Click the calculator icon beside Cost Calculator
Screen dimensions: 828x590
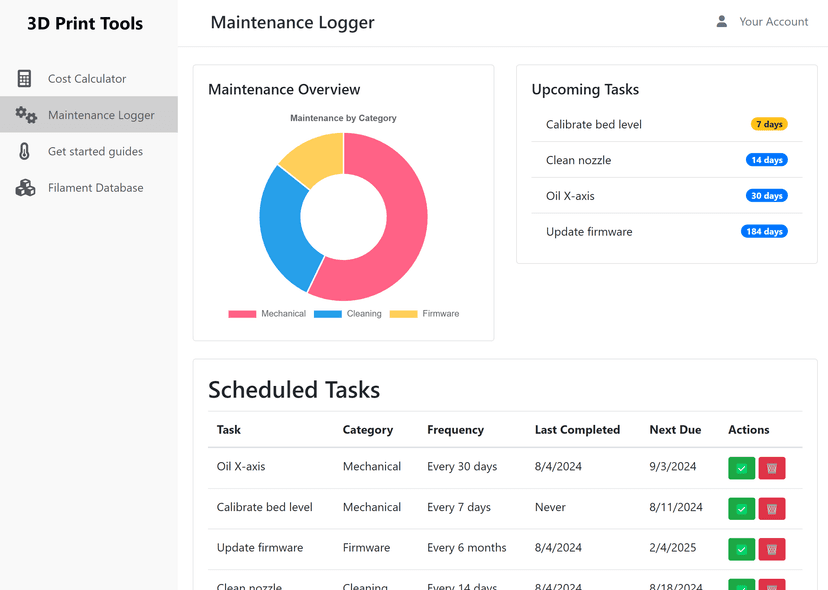pos(24,79)
